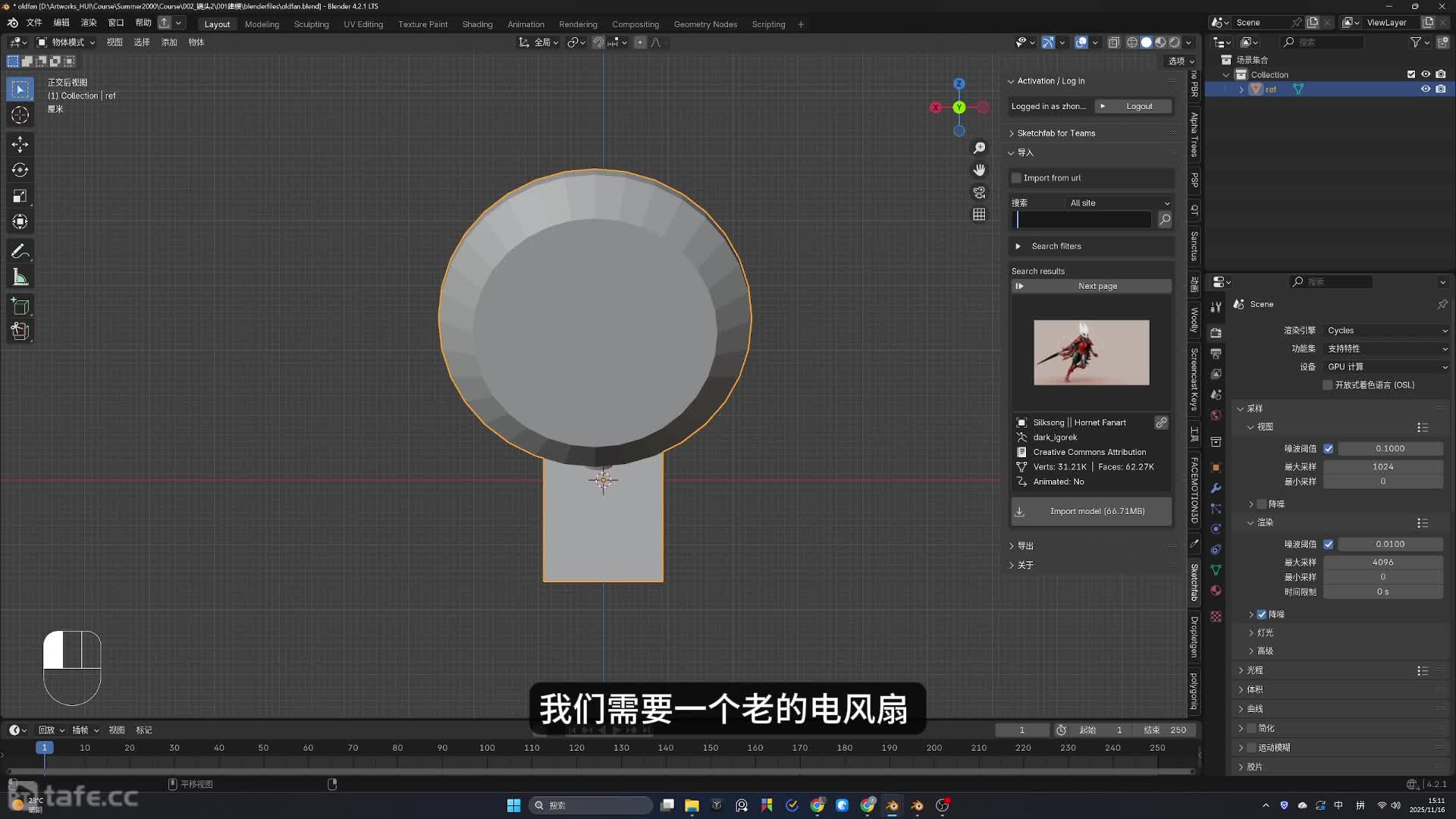Screen dimensions: 1456x819
Task: Toggle camera view icon in viewport
Action: 979,193
